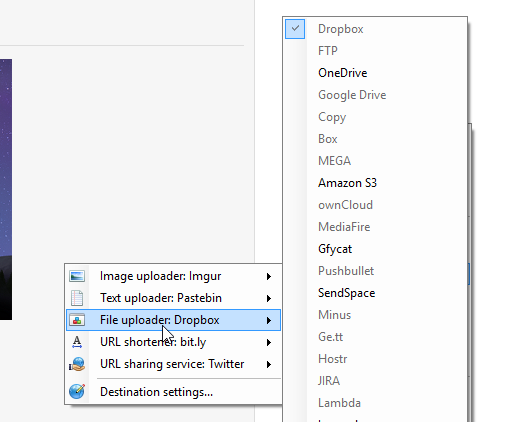Choose FTP in the uploader list
Image resolution: width=528 pixels, height=422 pixels.
pos(375,51)
